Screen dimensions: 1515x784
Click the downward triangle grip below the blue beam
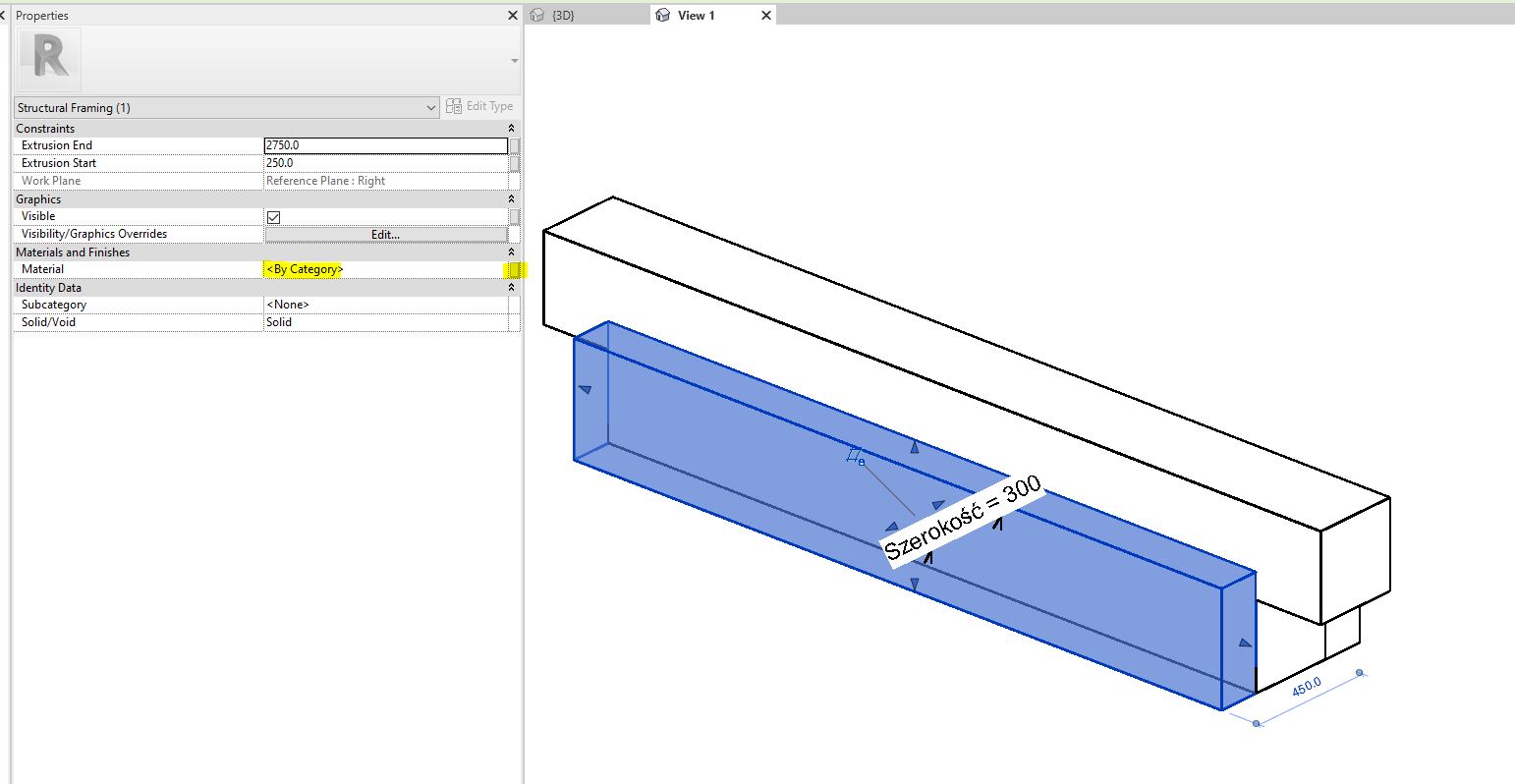tap(914, 585)
